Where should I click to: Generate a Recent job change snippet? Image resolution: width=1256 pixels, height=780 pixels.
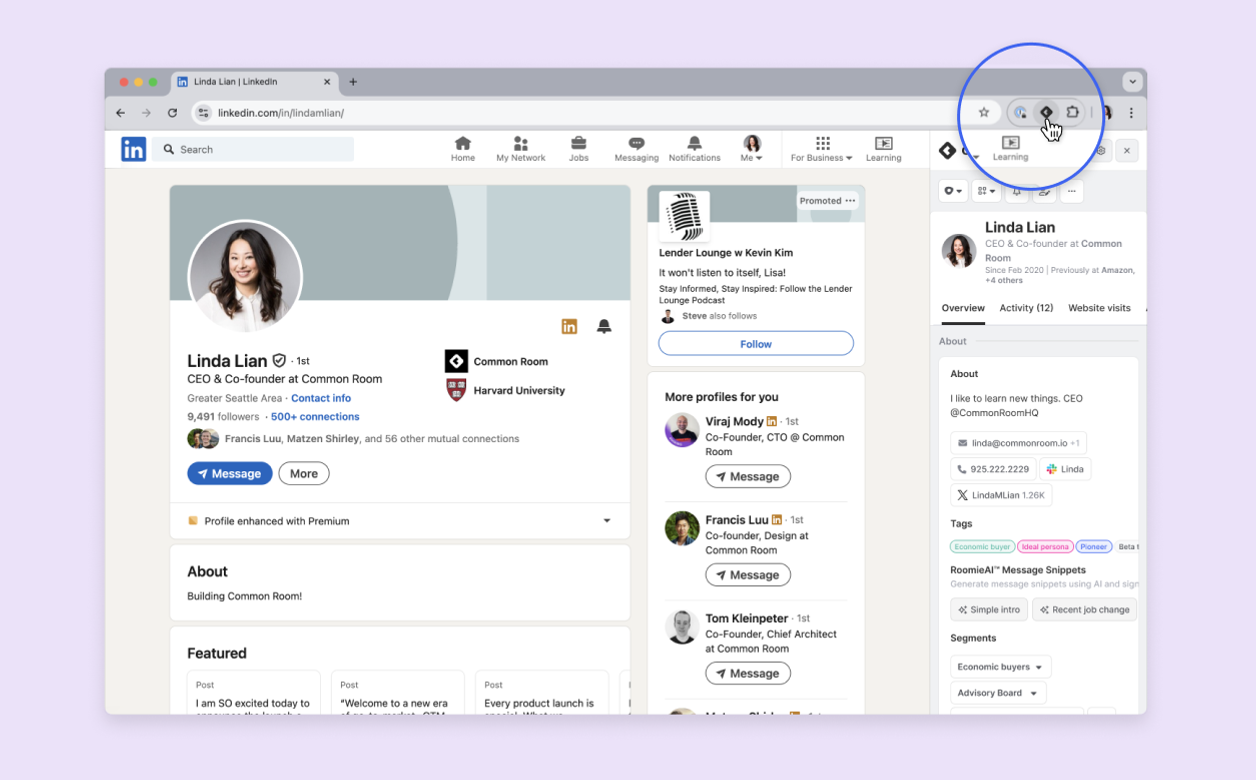(1085, 610)
